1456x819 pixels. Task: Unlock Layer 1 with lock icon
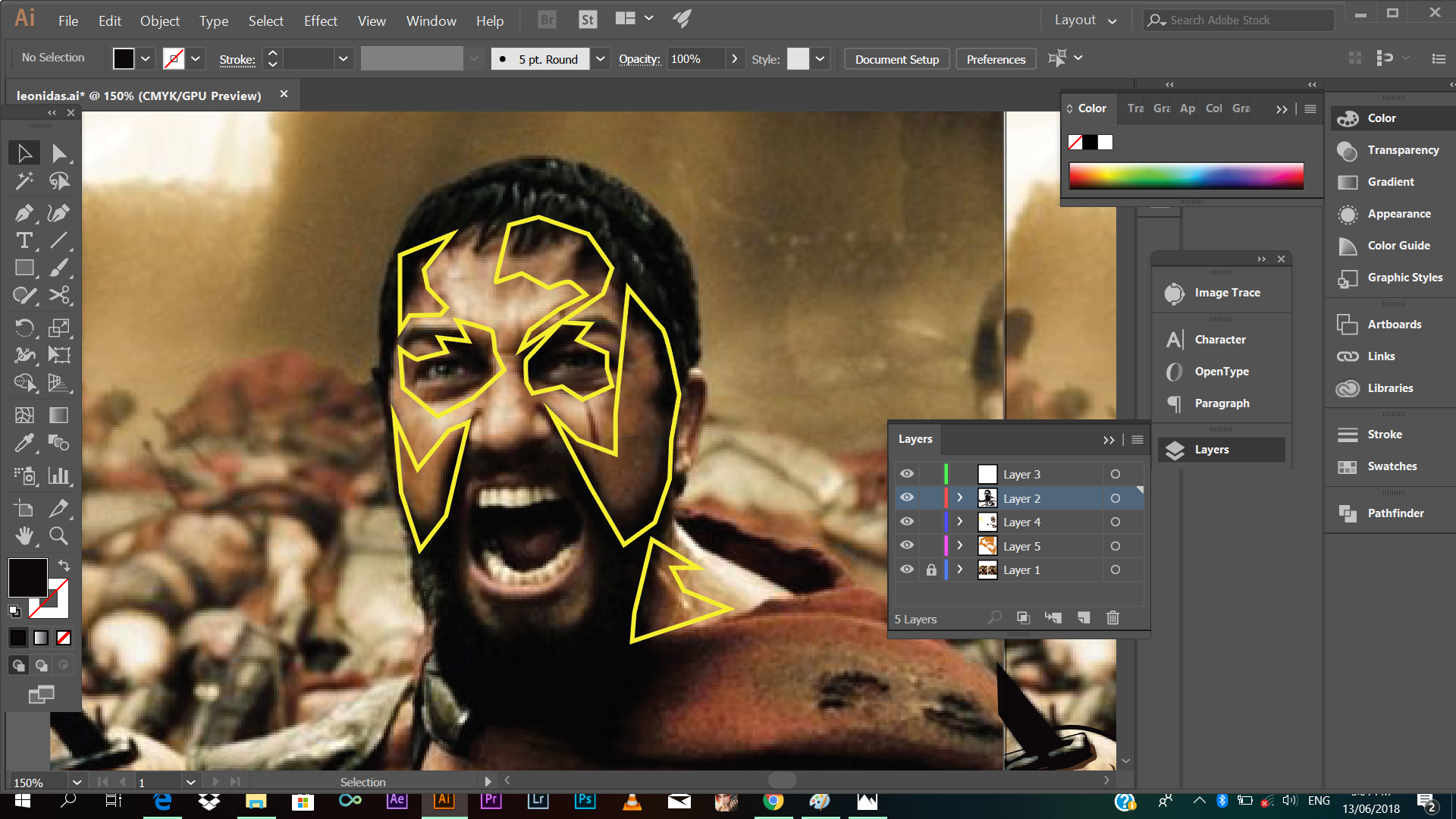coord(931,570)
